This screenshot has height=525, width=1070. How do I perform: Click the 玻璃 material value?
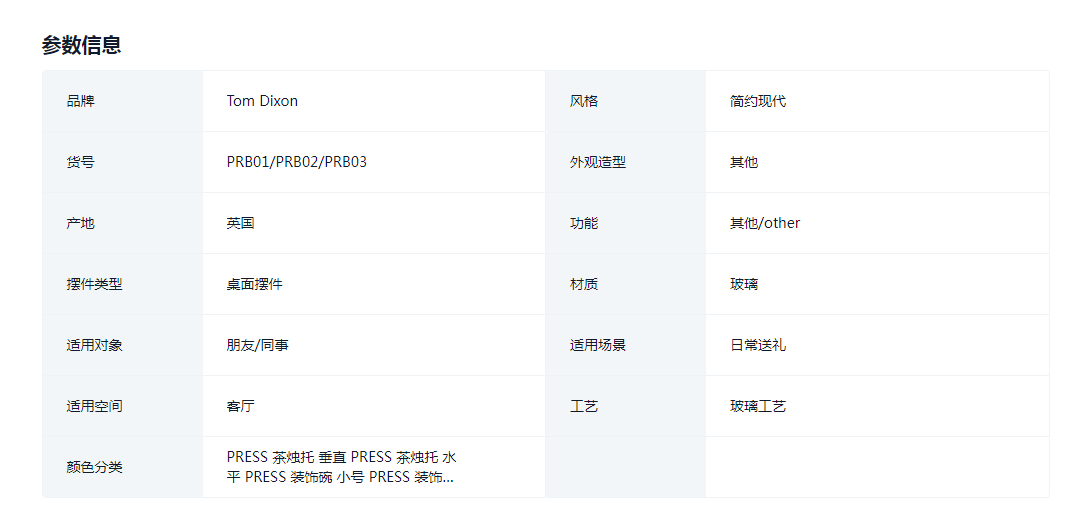point(744,284)
